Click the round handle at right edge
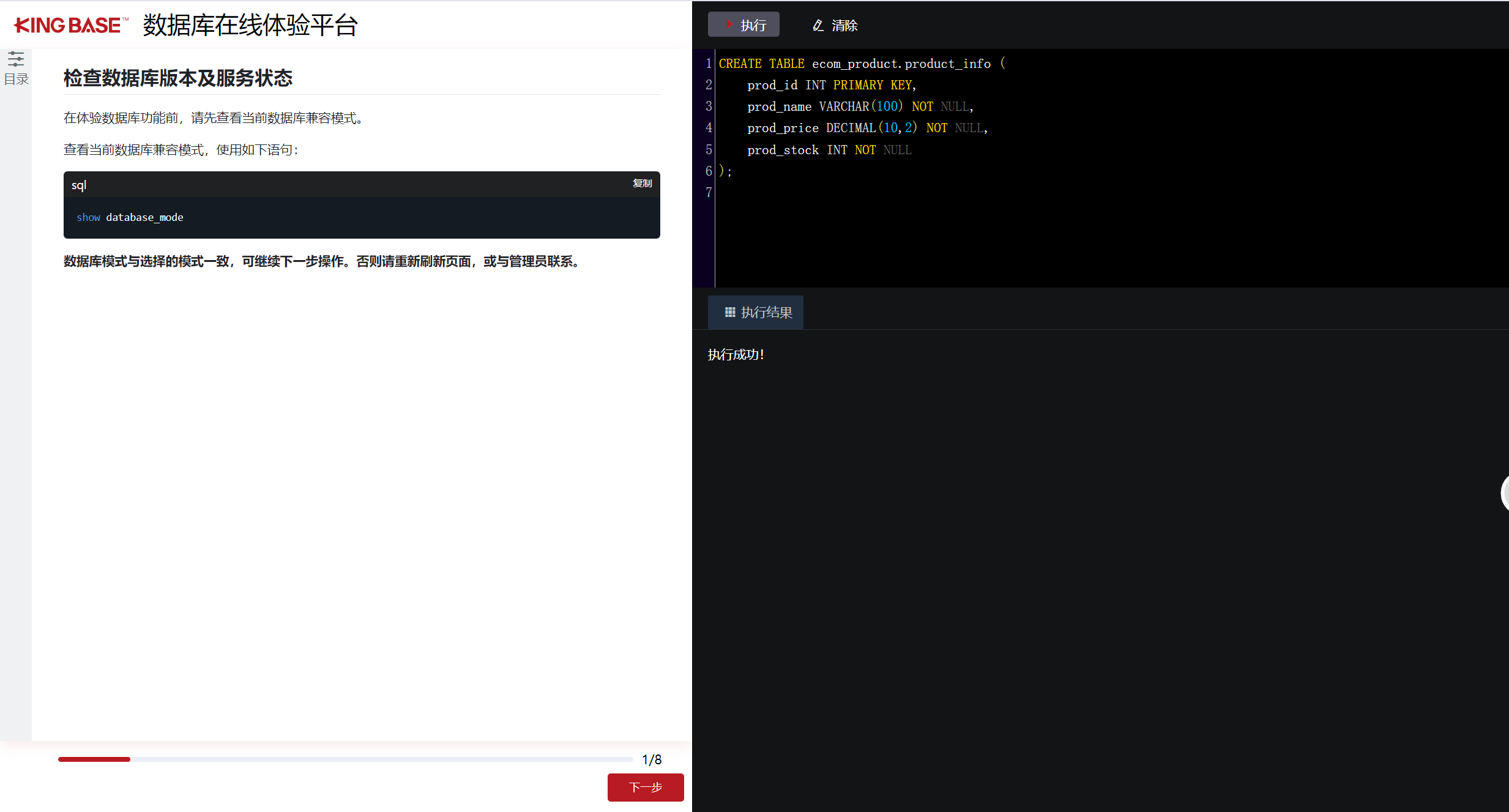1509x812 pixels. pos(1505,493)
